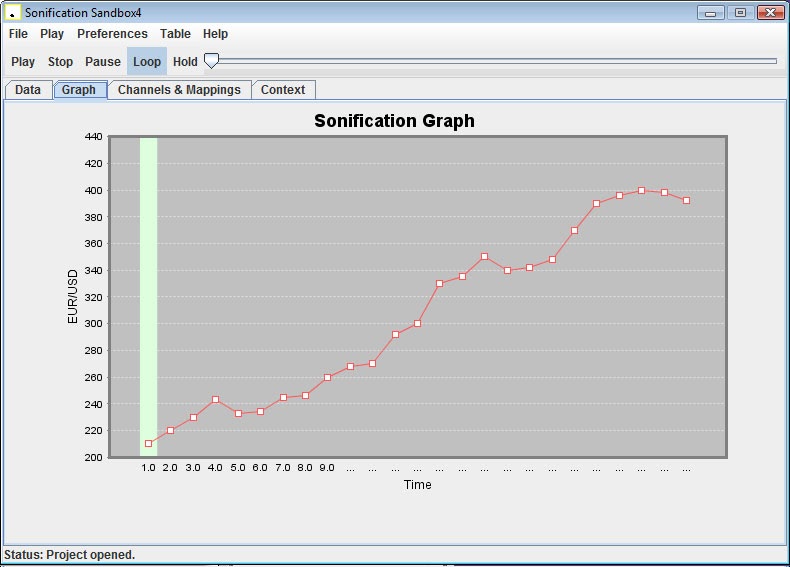This screenshot has height=567, width=790.
Task: Open the Table menu
Action: (175, 34)
